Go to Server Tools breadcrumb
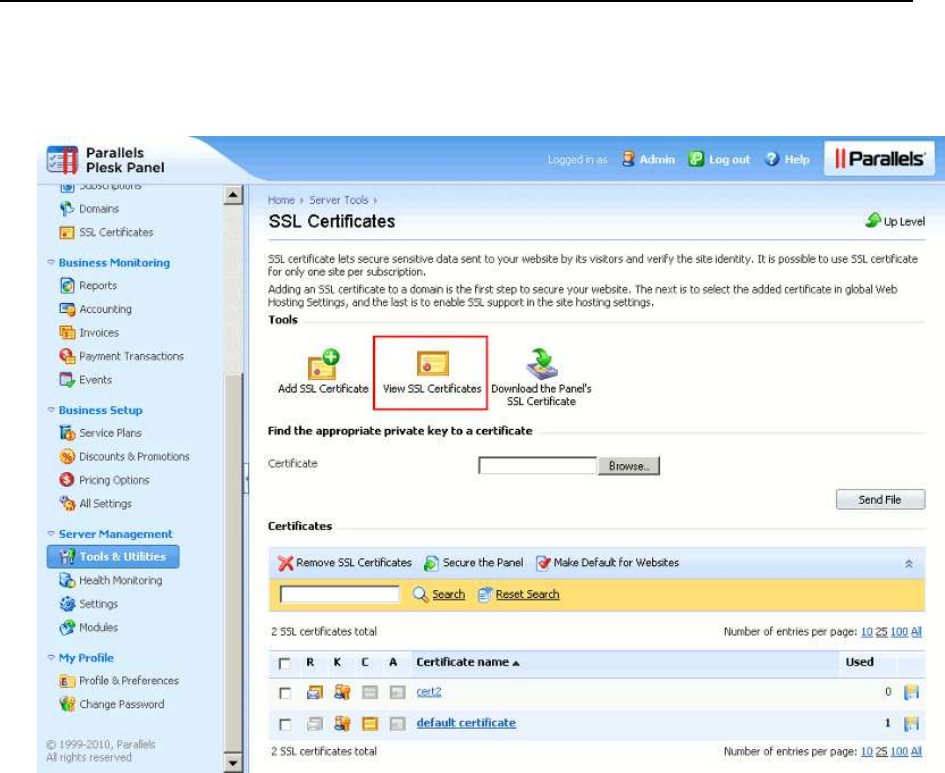Viewport: 945px width, 773px height. click(339, 200)
